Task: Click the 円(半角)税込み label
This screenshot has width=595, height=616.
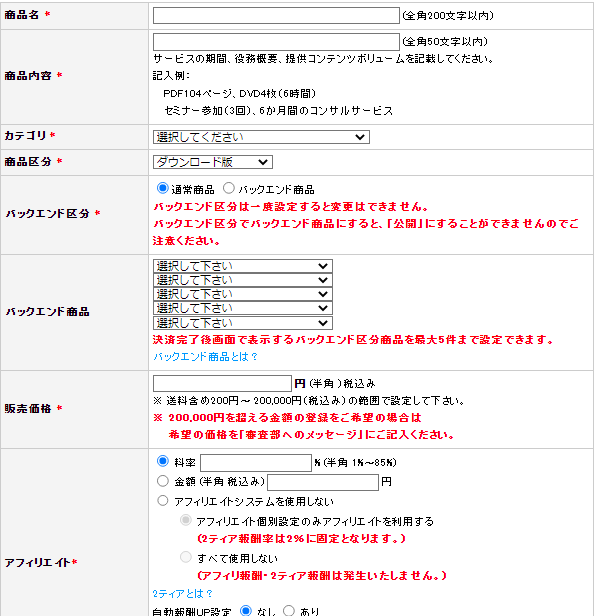Action: point(335,383)
